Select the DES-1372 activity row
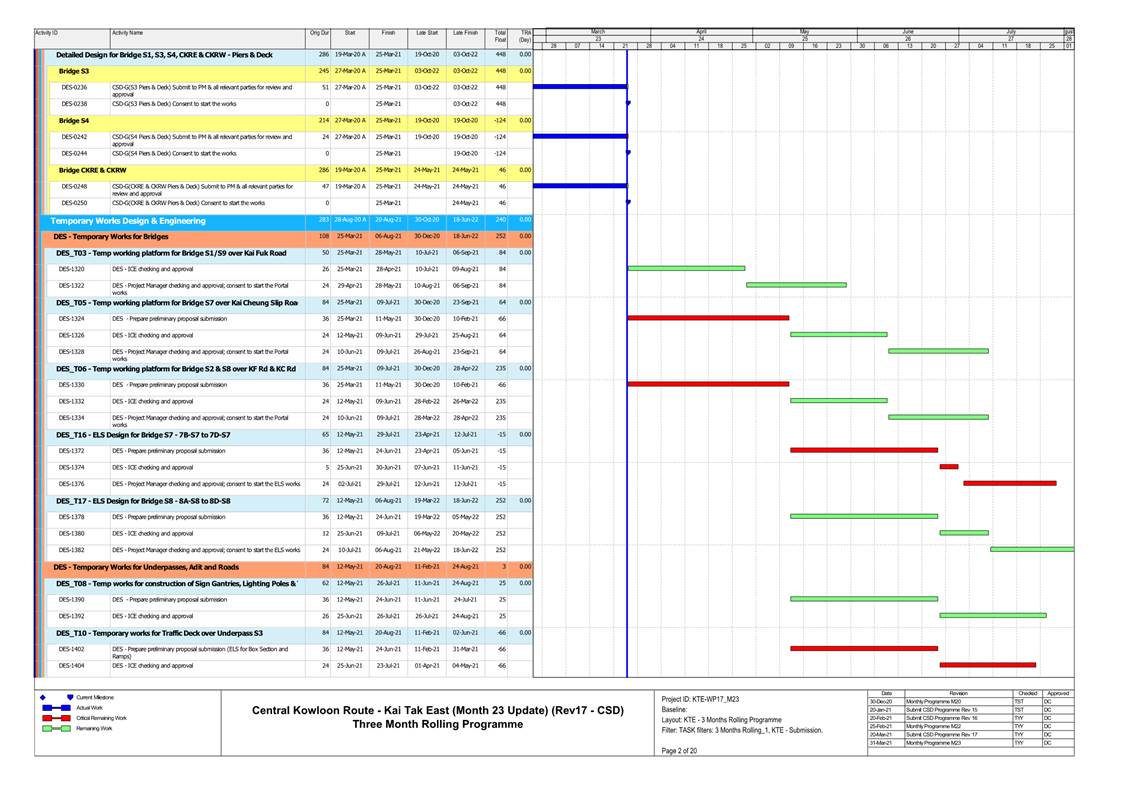This screenshot has width=1139, height=805. (x=169, y=451)
